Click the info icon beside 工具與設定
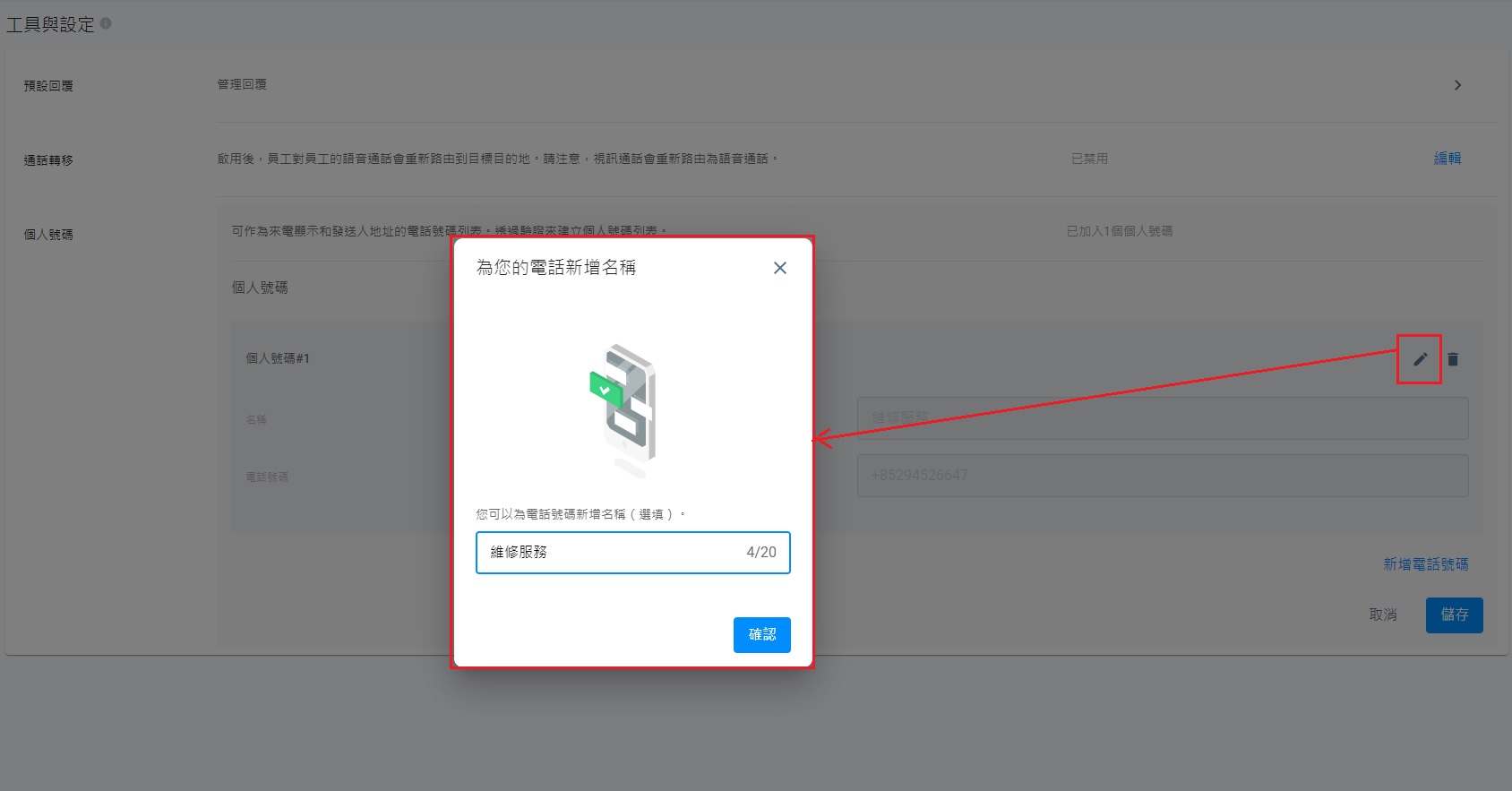This screenshot has height=791, width=1512. [106, 23]
